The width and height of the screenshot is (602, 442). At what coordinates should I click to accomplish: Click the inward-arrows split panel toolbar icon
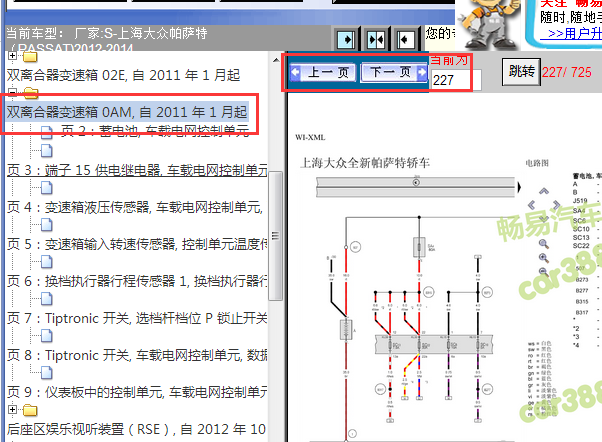coord(375,39)
